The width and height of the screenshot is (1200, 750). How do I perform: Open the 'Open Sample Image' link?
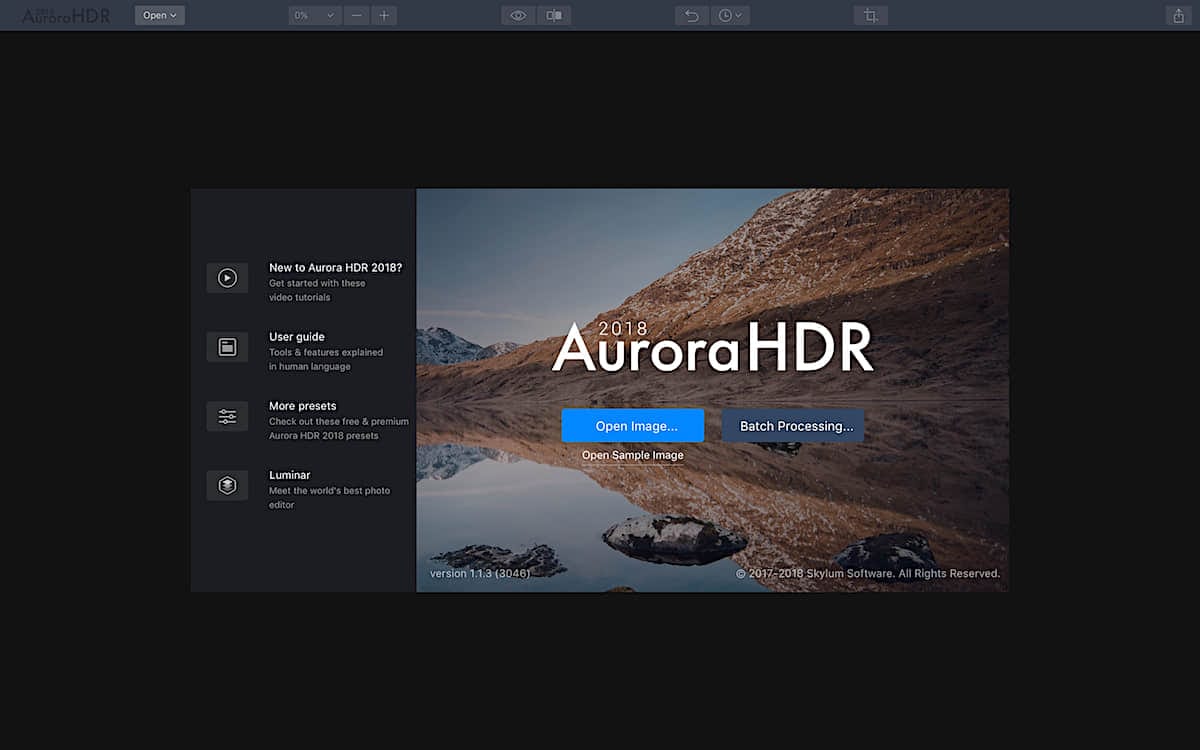[633, 455]
